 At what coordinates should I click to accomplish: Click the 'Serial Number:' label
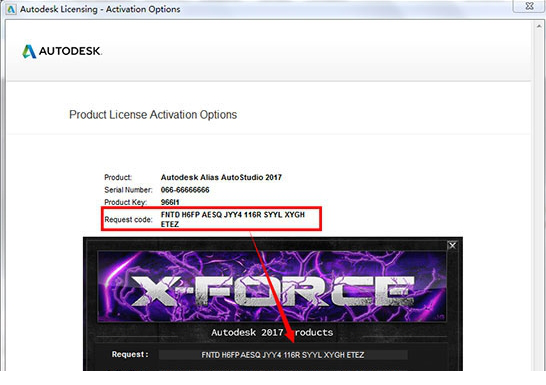pos(128,190)
